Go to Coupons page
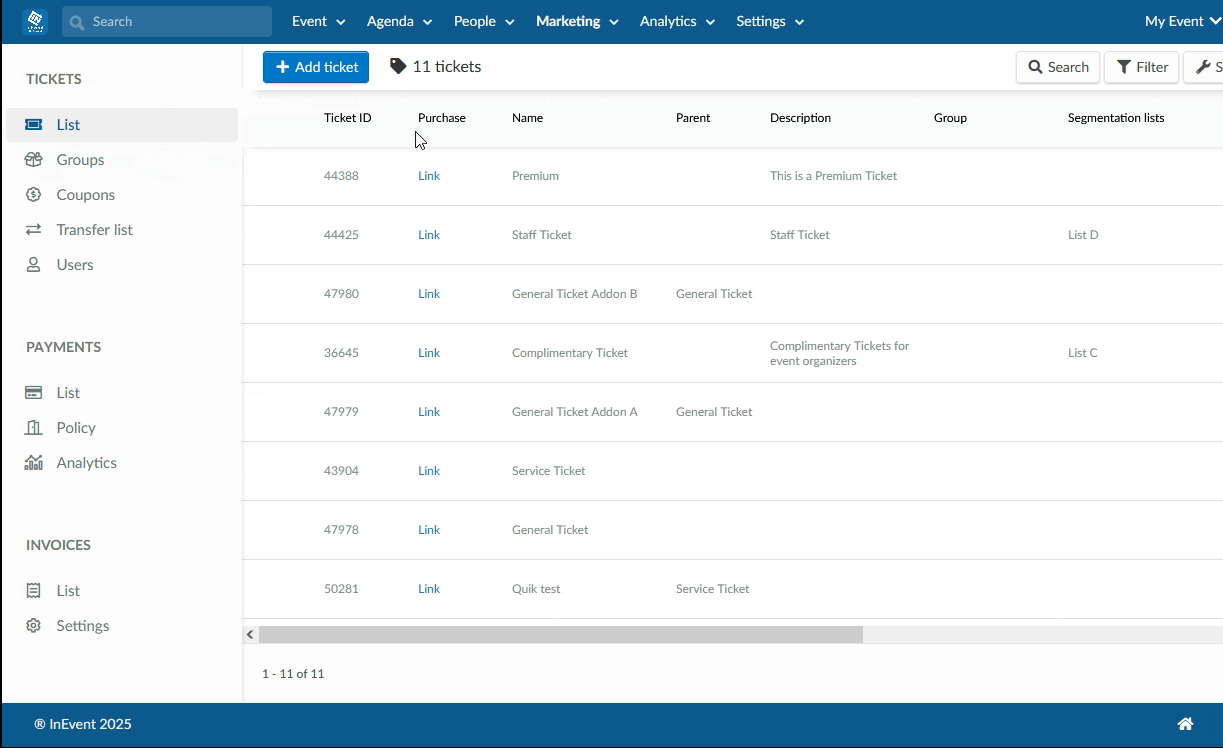 (85, 195)
